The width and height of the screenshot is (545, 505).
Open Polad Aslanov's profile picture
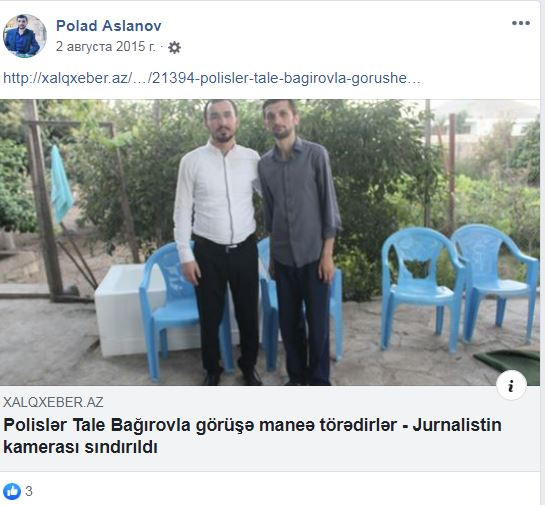pyautogui.click(x=24, y=35)
